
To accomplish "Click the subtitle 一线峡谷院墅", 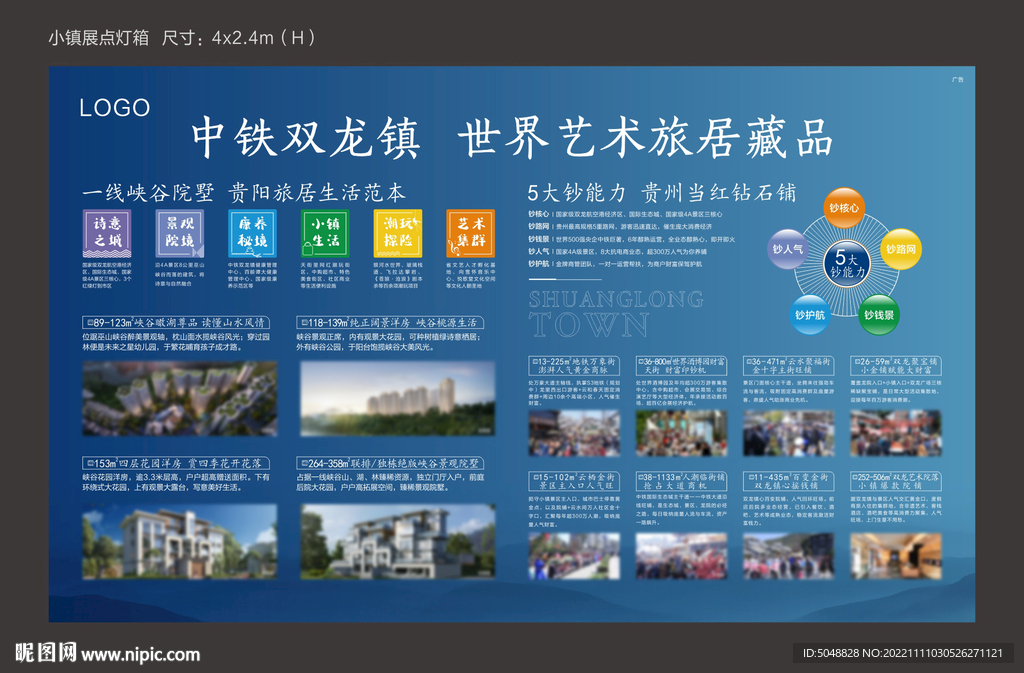I will pos(148,193).
